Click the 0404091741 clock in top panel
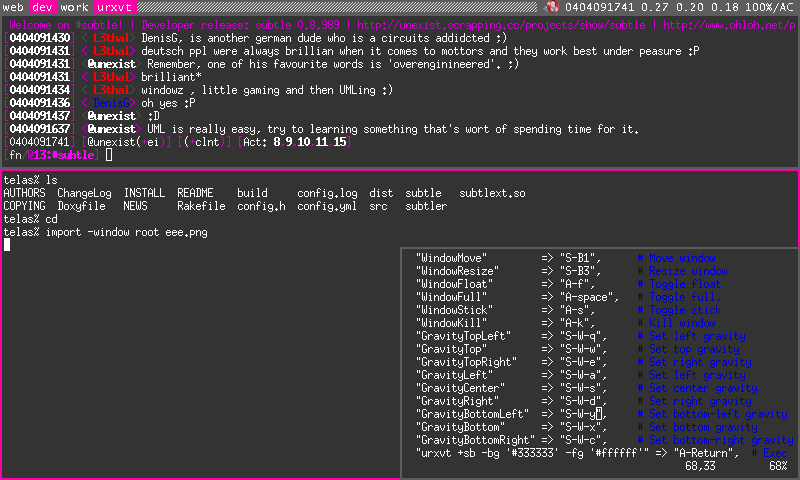Image resolution: width=800 pixels, height=480 pixels. click(598, 7)
